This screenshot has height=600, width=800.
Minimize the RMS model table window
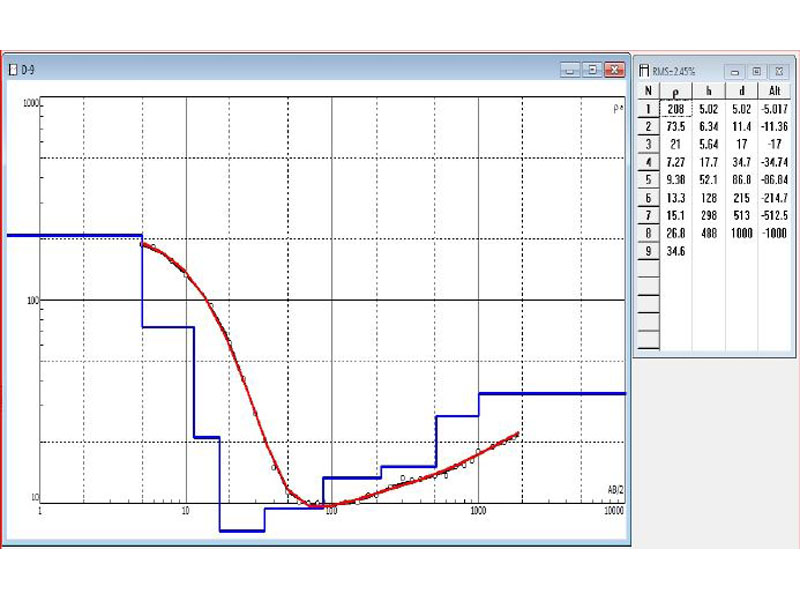[735, 72]
